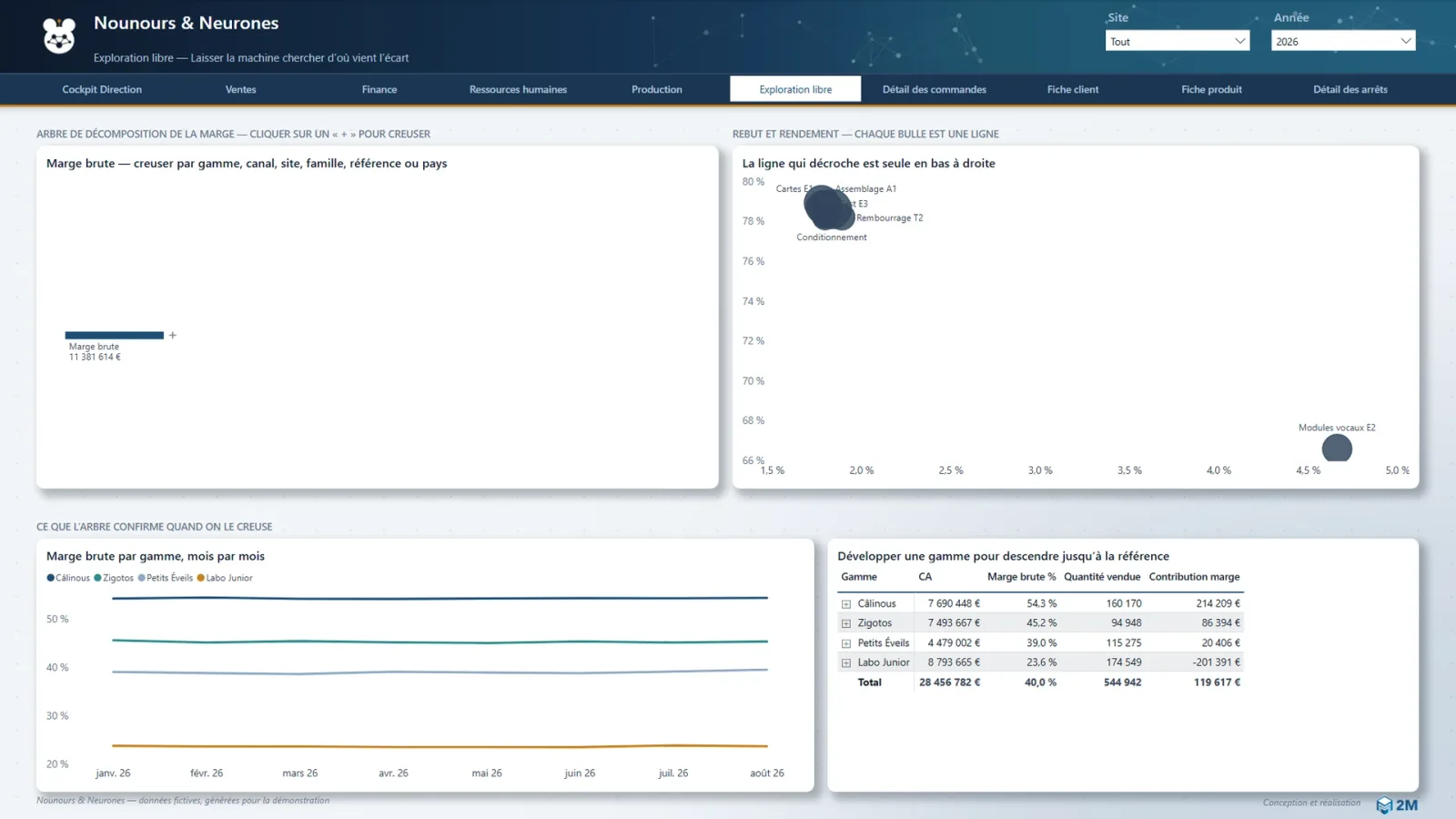Go to the Fiche client tab
Image resolution: width=1456 pixels, height=819 pixels.
(1073, 89)
